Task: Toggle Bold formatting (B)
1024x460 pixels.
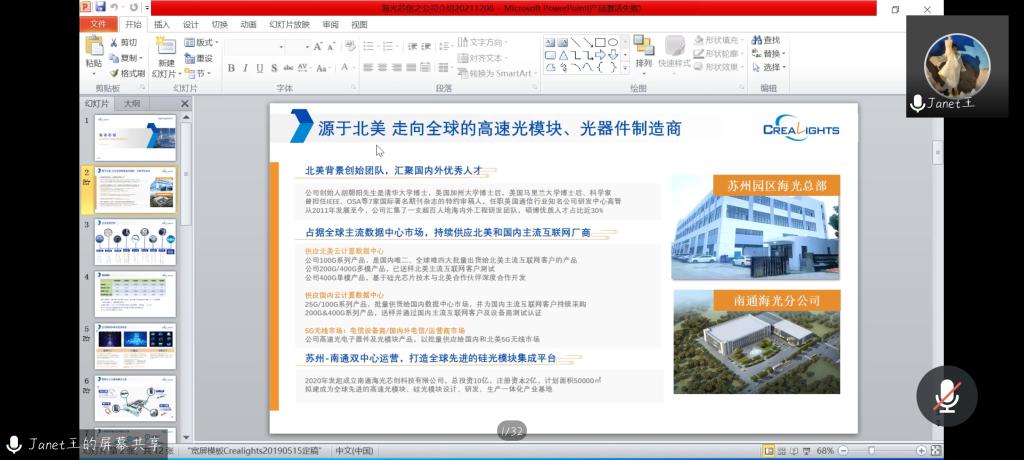Action: 231,68
